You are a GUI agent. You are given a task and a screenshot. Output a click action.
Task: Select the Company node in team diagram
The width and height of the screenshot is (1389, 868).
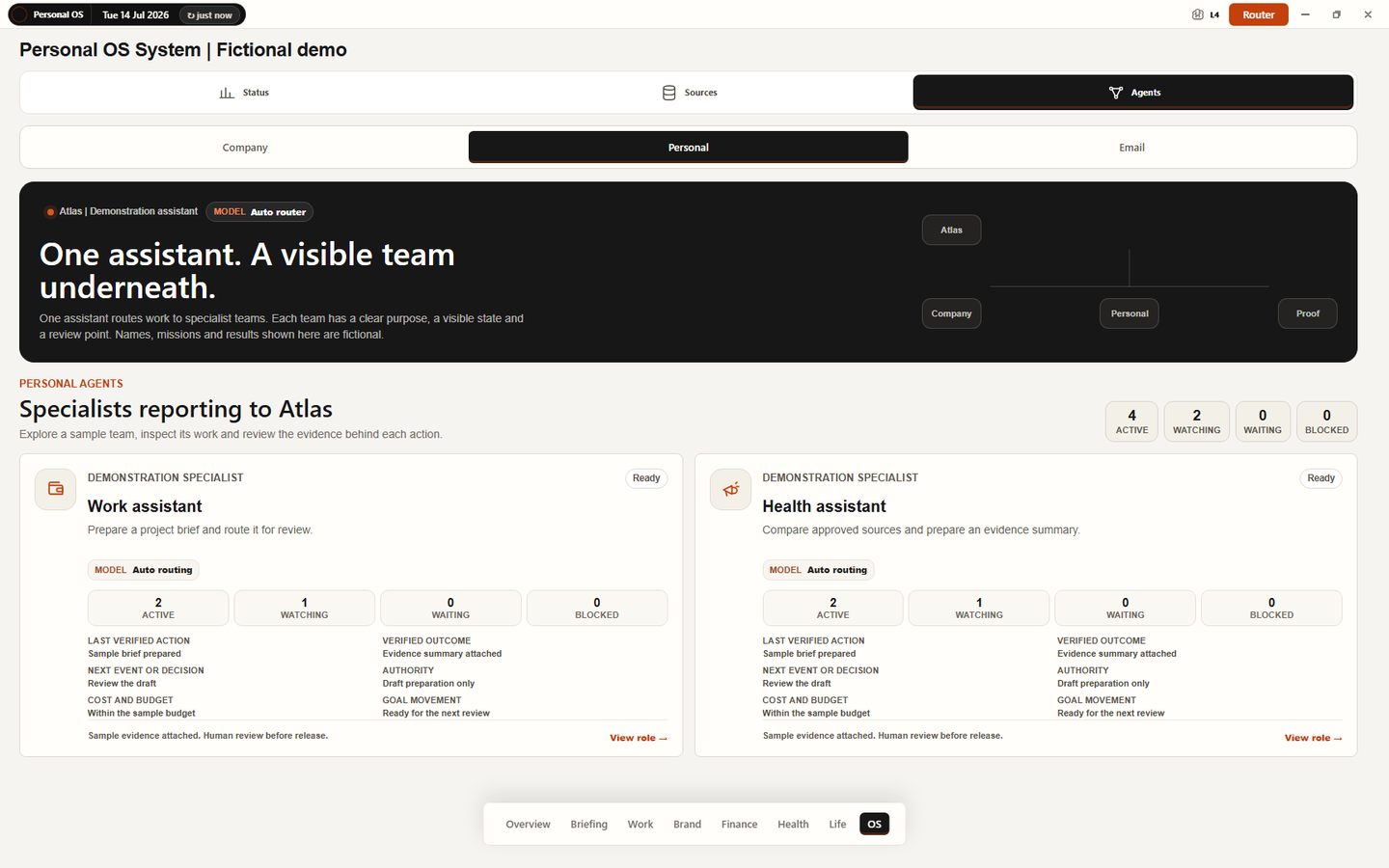(951, 313)
